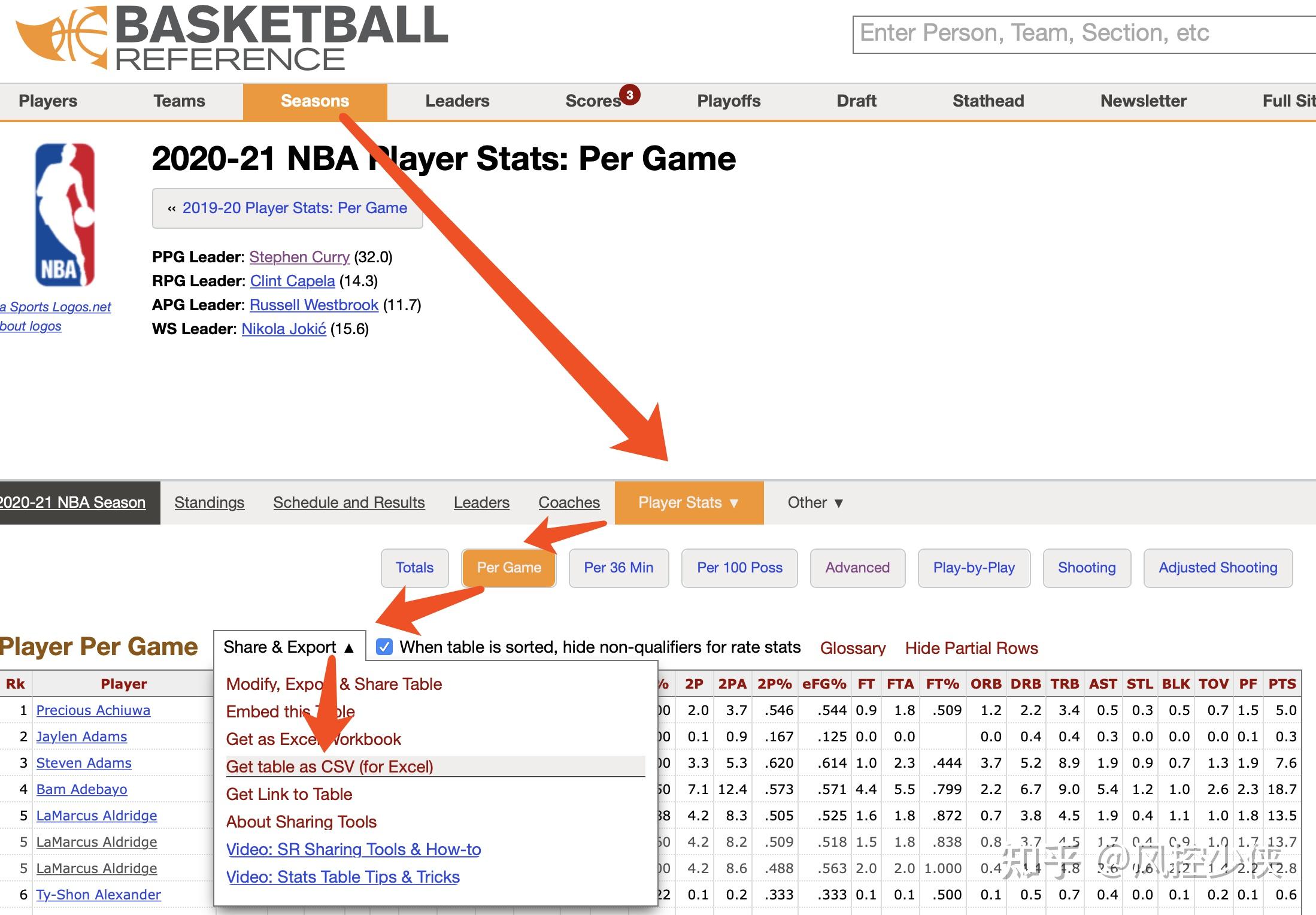1316x915 pixels.
Task: Sort table by AST column
Action: click(1103, 684)
